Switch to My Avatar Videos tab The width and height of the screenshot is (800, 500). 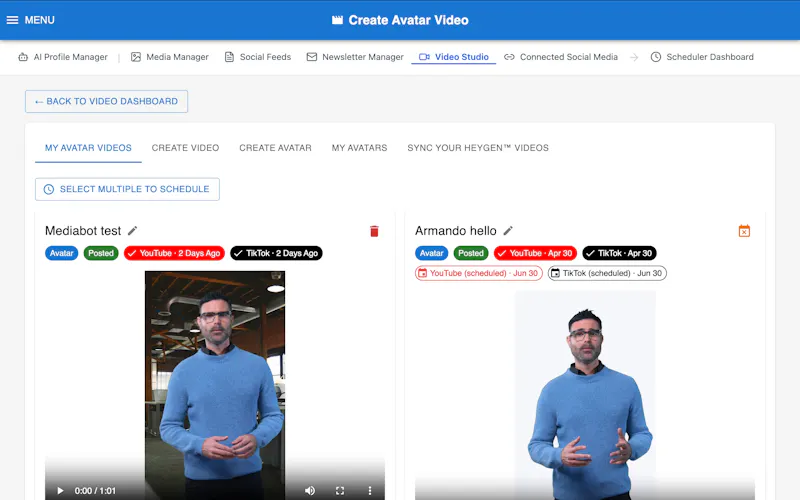[x=88, y=148]
